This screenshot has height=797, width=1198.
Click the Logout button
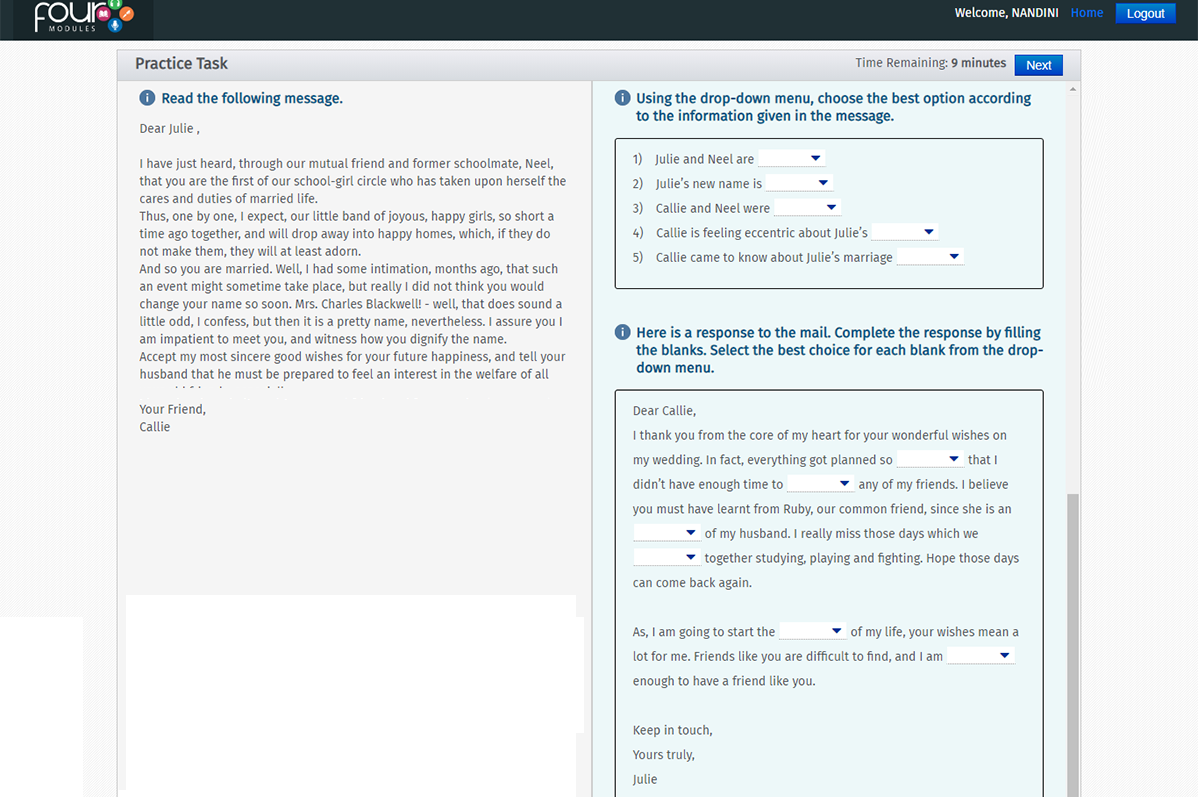[x=1145, y=14]
